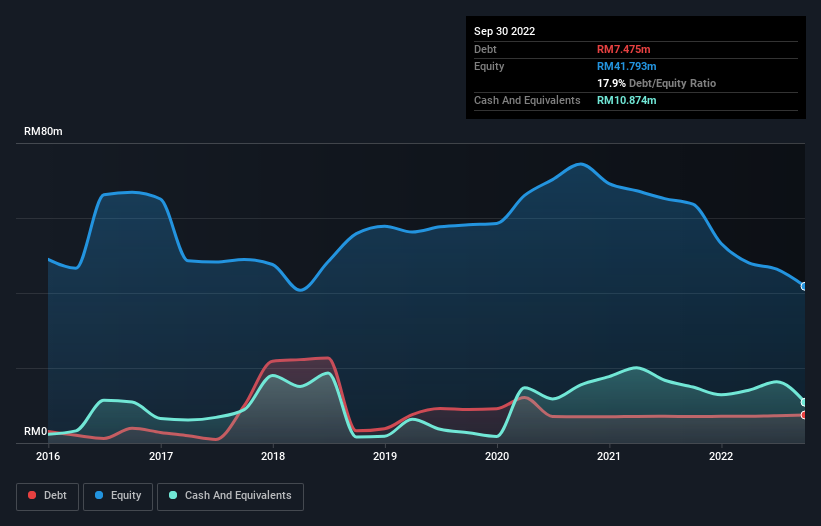Click the RM80m y-axis label
Image resolution: width=821 pixels, height=526 pixels.
pyautogui.click(x=43, y=131)
